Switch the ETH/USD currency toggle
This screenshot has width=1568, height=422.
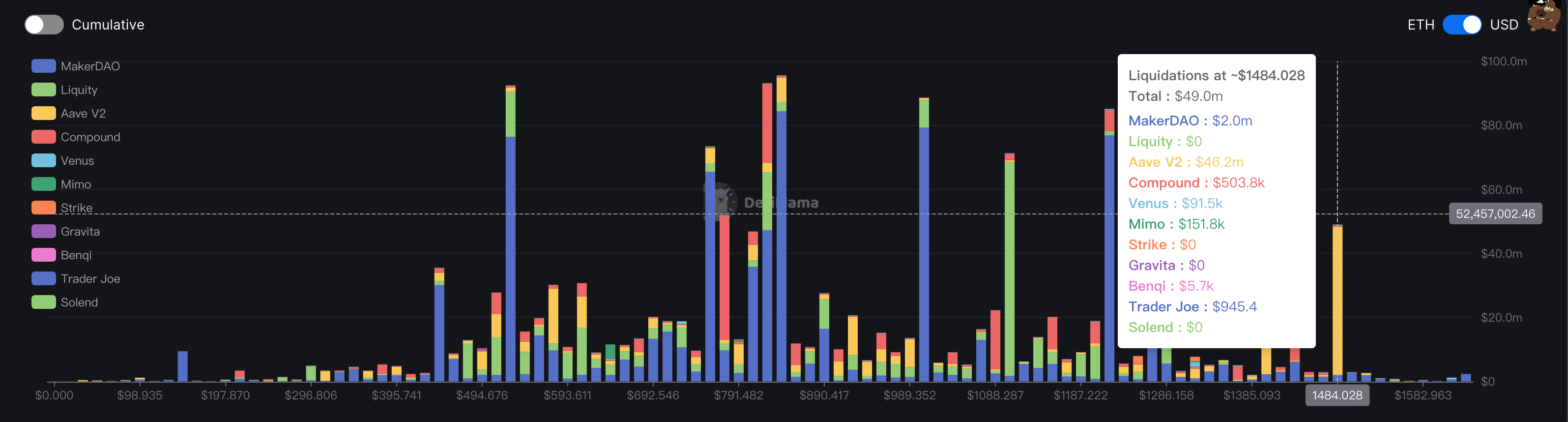1461,25
